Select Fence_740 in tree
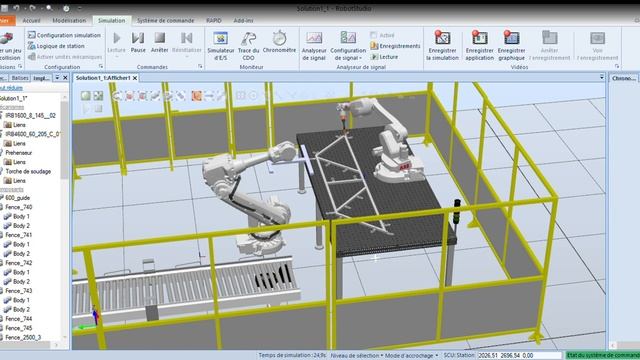This screenshot has width=640, height=360. 19,207
